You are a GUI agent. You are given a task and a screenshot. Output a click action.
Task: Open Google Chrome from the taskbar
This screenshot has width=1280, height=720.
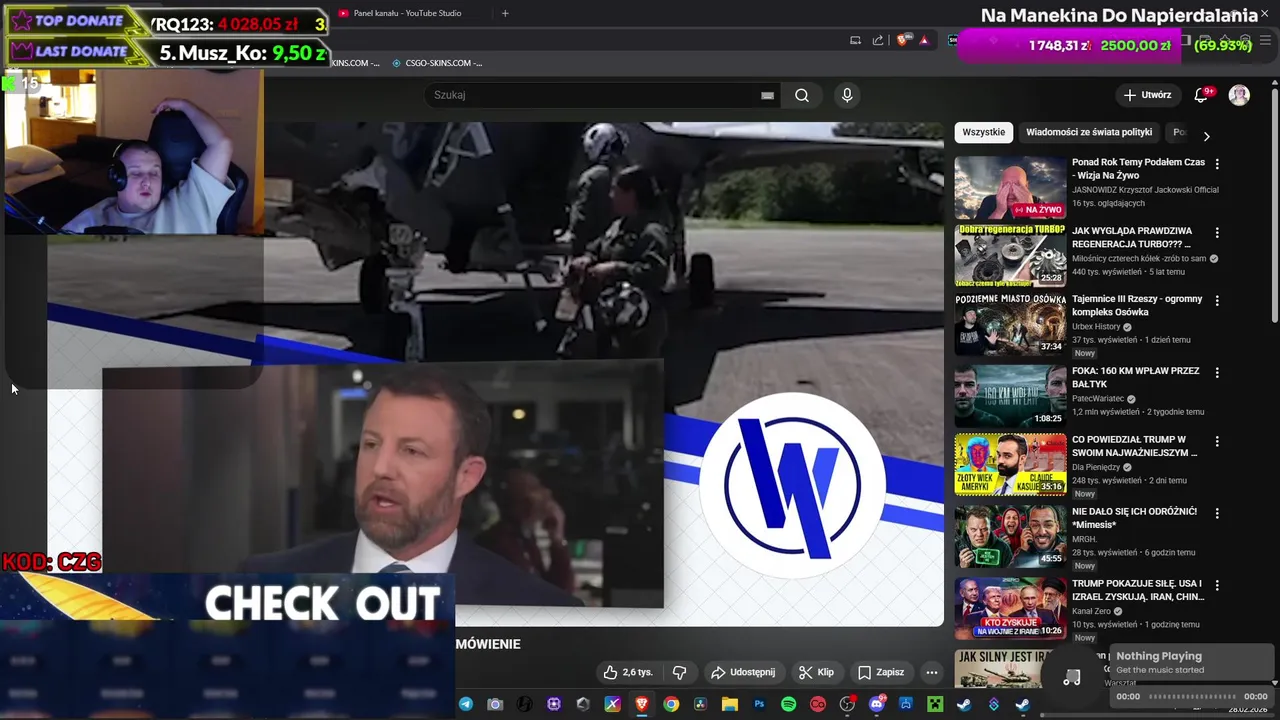pyautogui.click(x=671, y=704)
